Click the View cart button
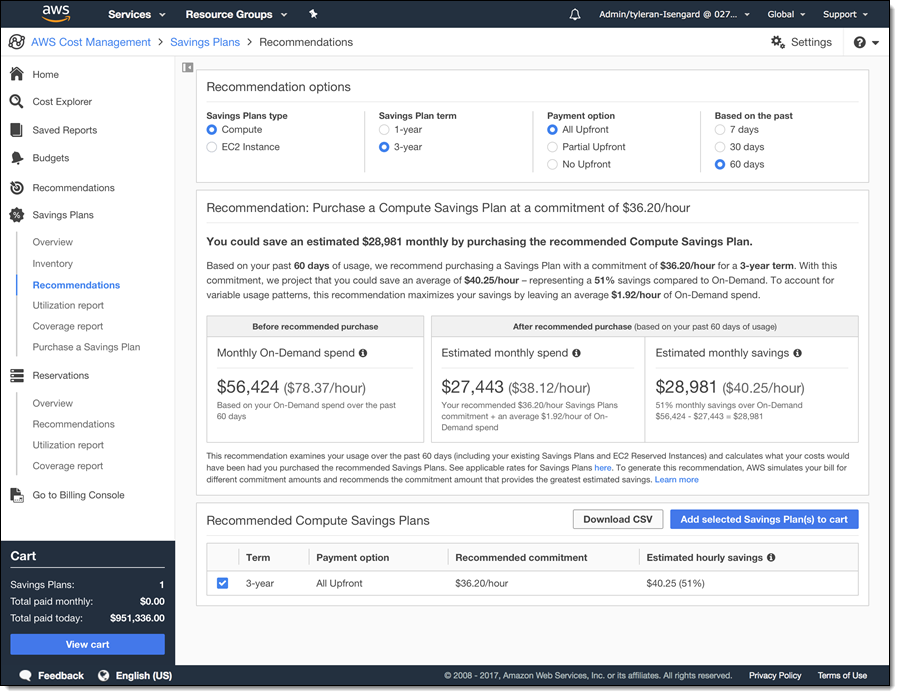The image size is (900, 696). tap(87, 644)
